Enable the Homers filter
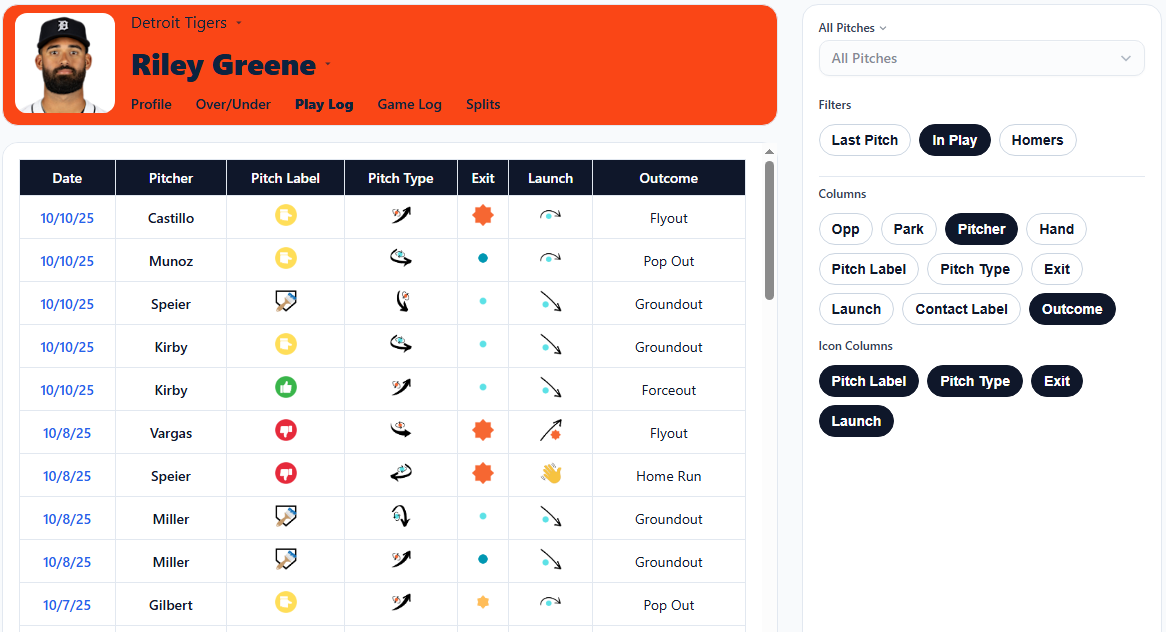The height and width of the screenshot is (632, 1166). pyautogui.click(x=1037, y=140)
